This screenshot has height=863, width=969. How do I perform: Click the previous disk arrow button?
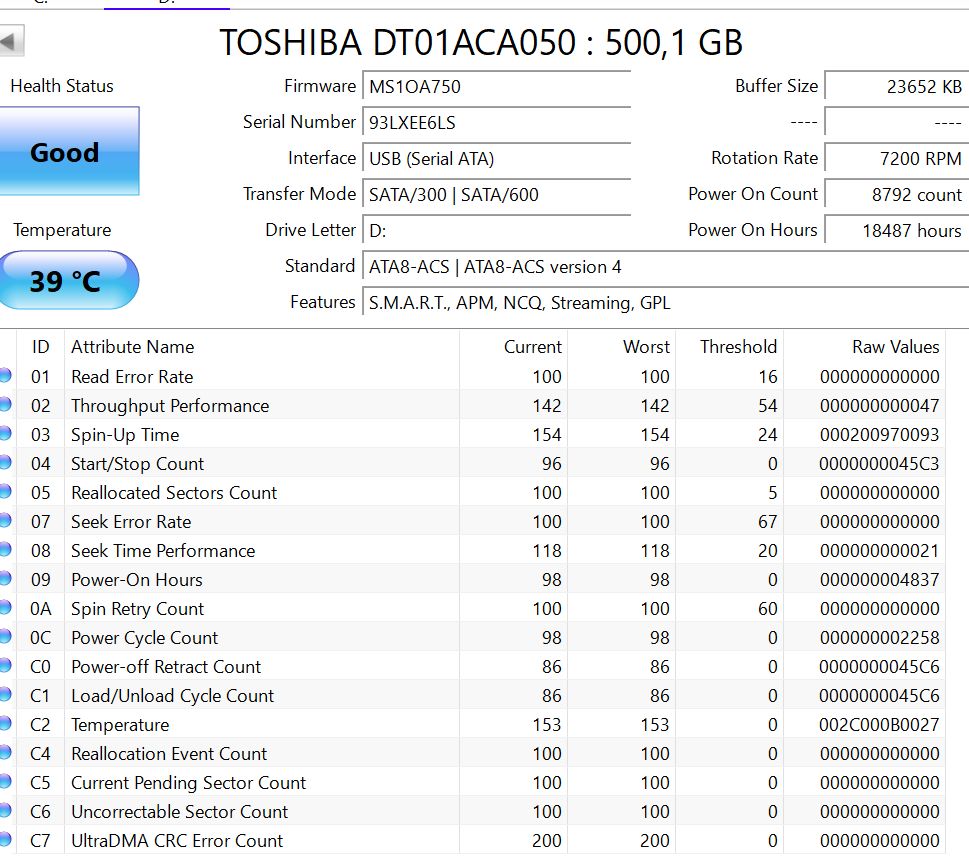tap(11, 41)
